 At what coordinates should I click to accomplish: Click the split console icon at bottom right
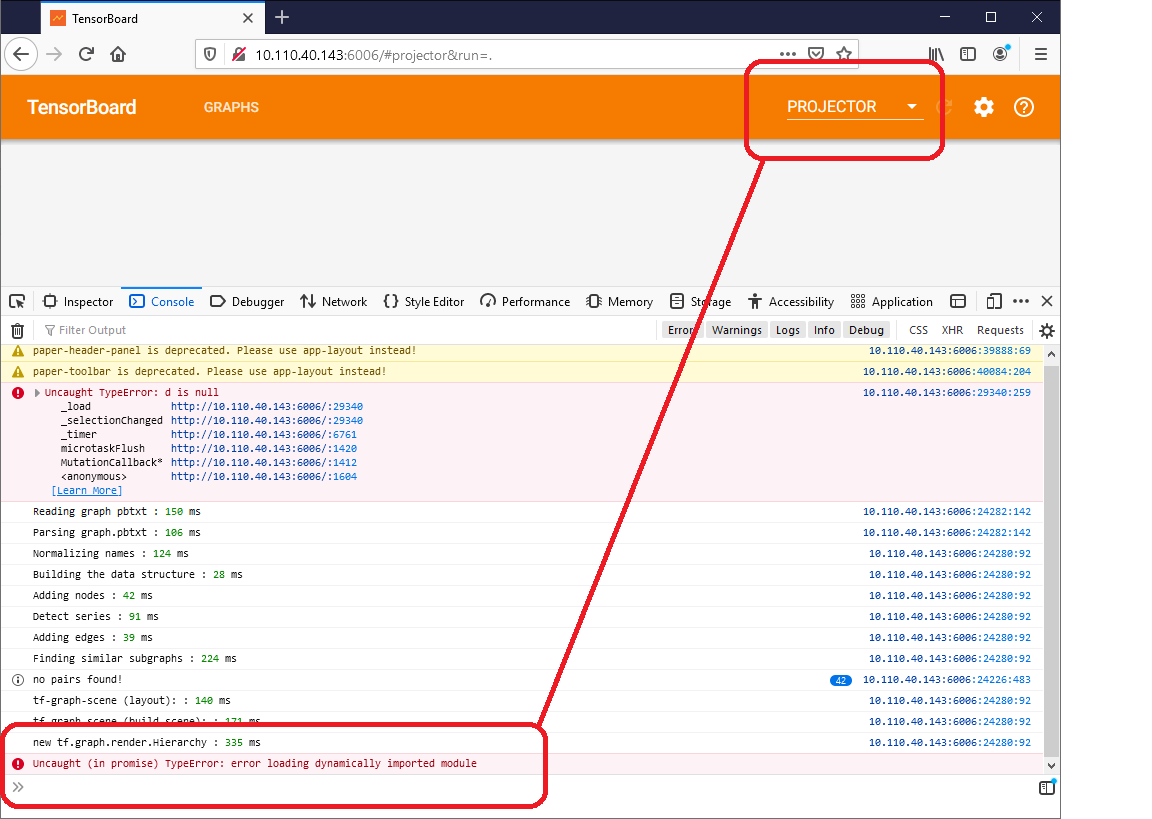1046,787
